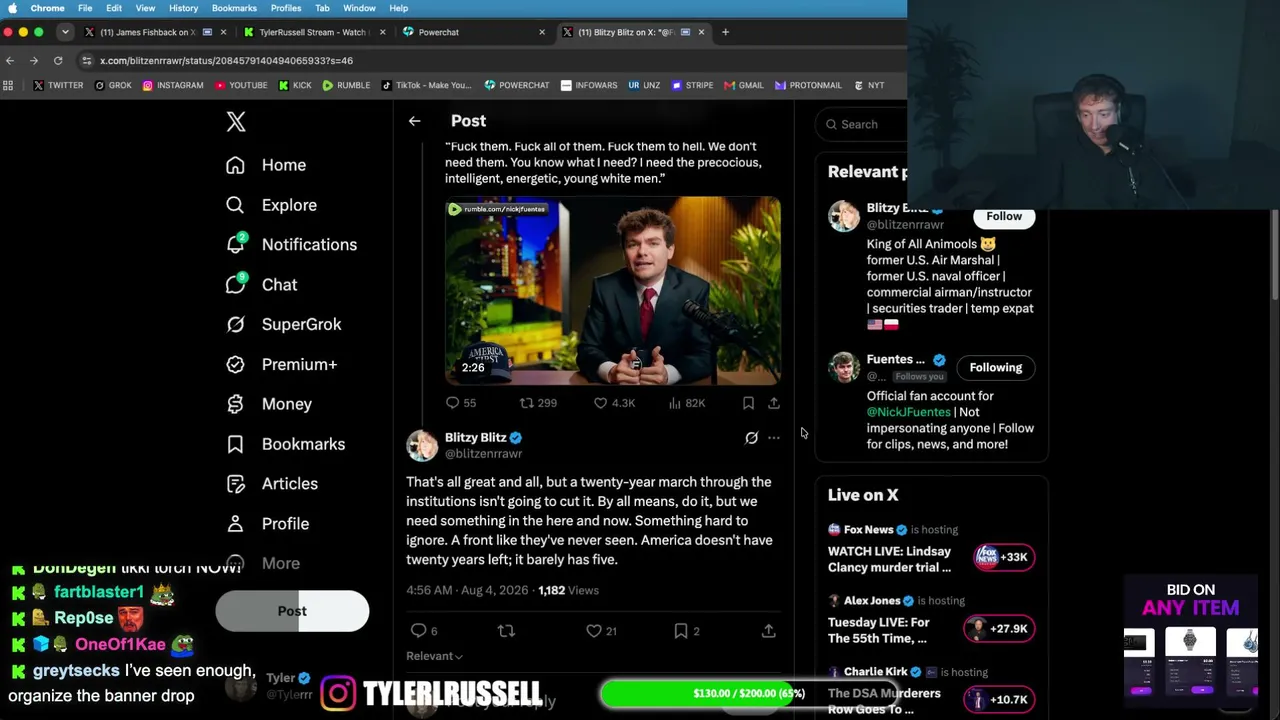Open the Chrome View menu
Image resolution: width=1280 pixels, height=720 pixels.
tap(145, 8)
